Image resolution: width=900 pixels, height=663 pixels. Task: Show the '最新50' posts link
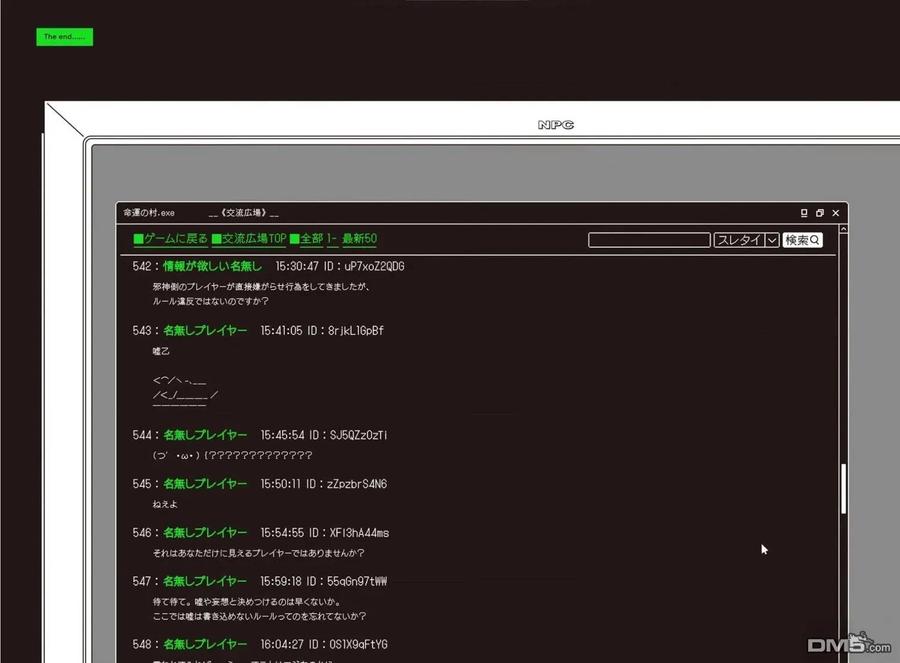point(360,239)
